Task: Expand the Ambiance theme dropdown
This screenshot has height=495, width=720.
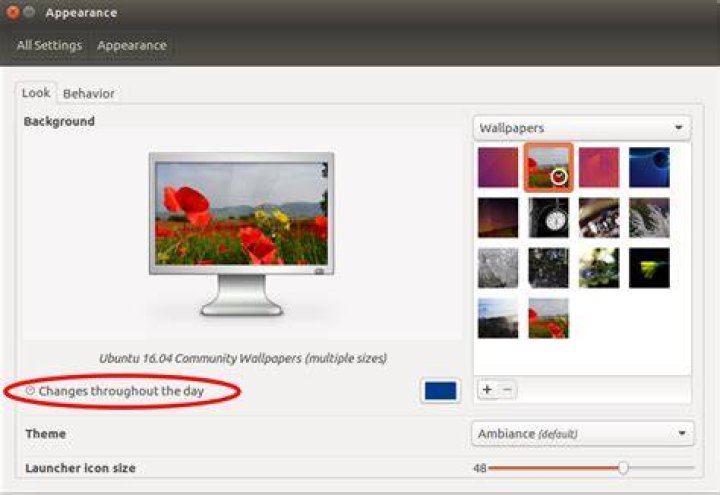Action: click(583, 433)
